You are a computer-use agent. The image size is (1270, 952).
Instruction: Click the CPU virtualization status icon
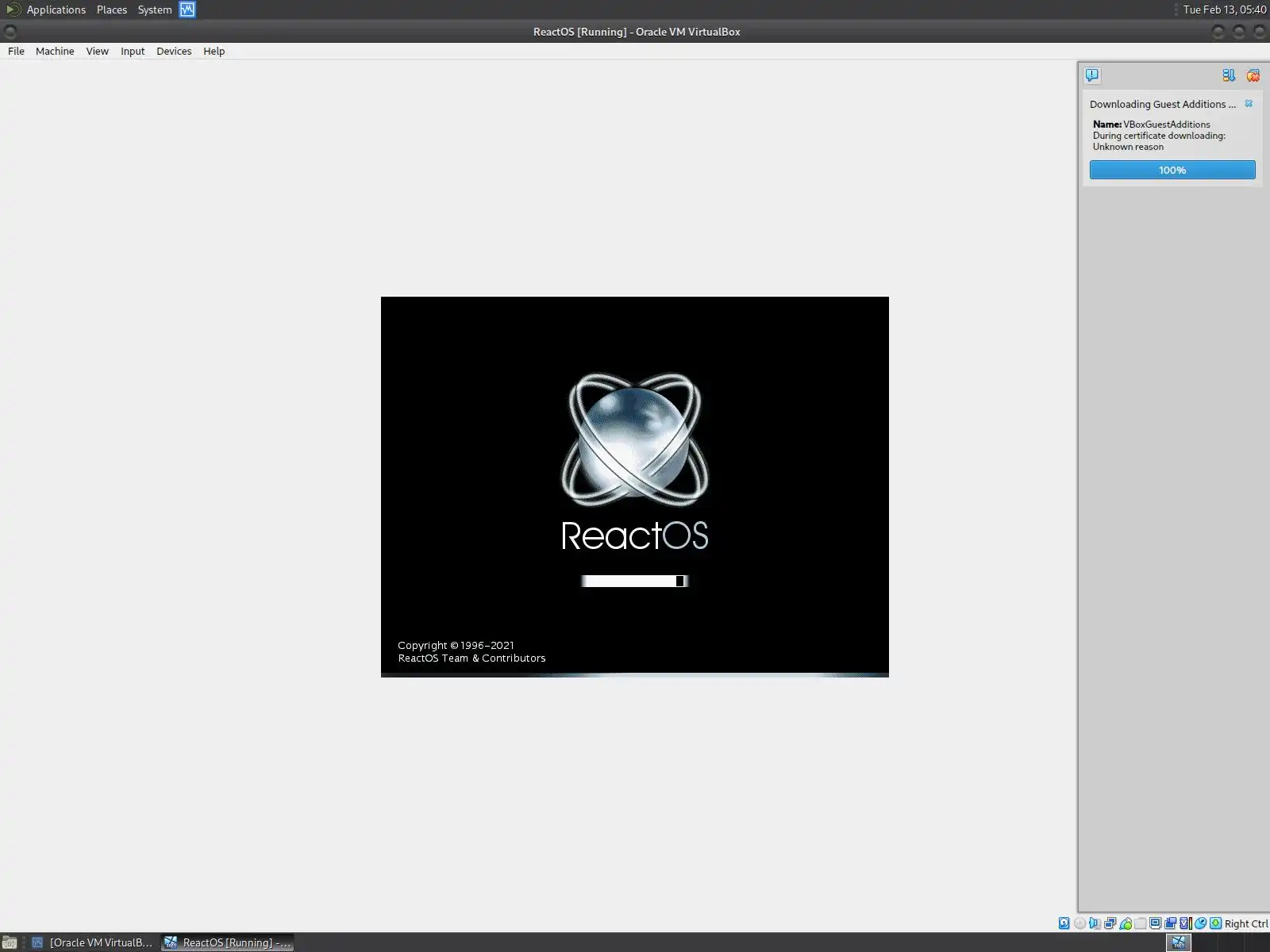1186,923
